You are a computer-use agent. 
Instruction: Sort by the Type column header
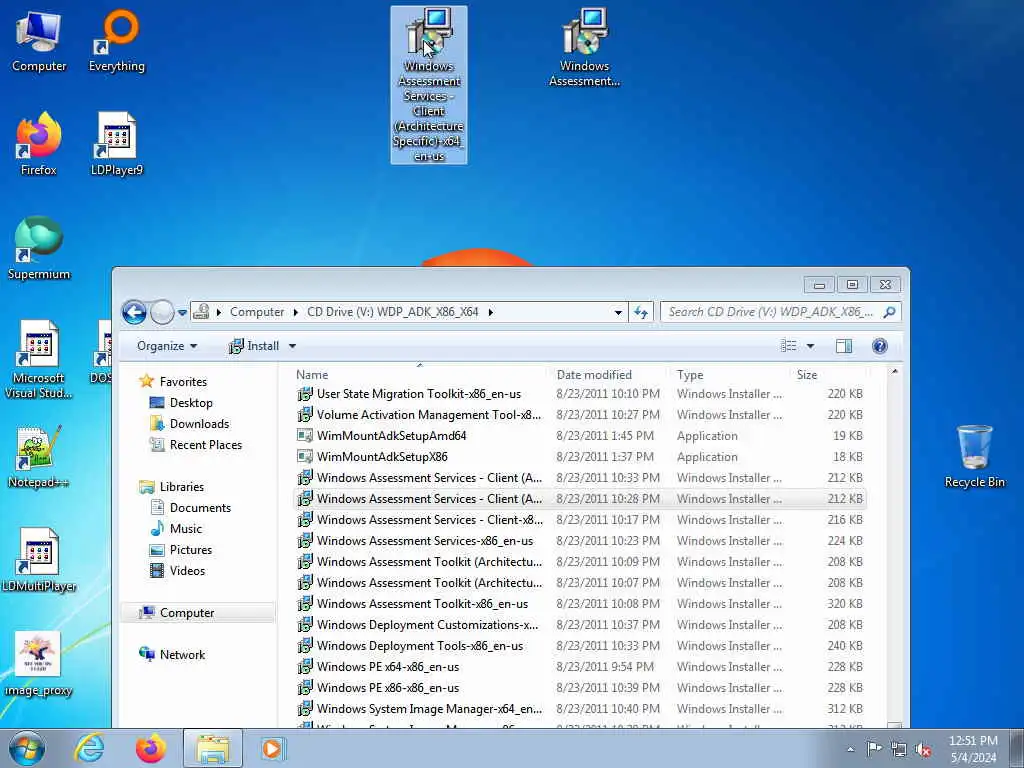728,375
